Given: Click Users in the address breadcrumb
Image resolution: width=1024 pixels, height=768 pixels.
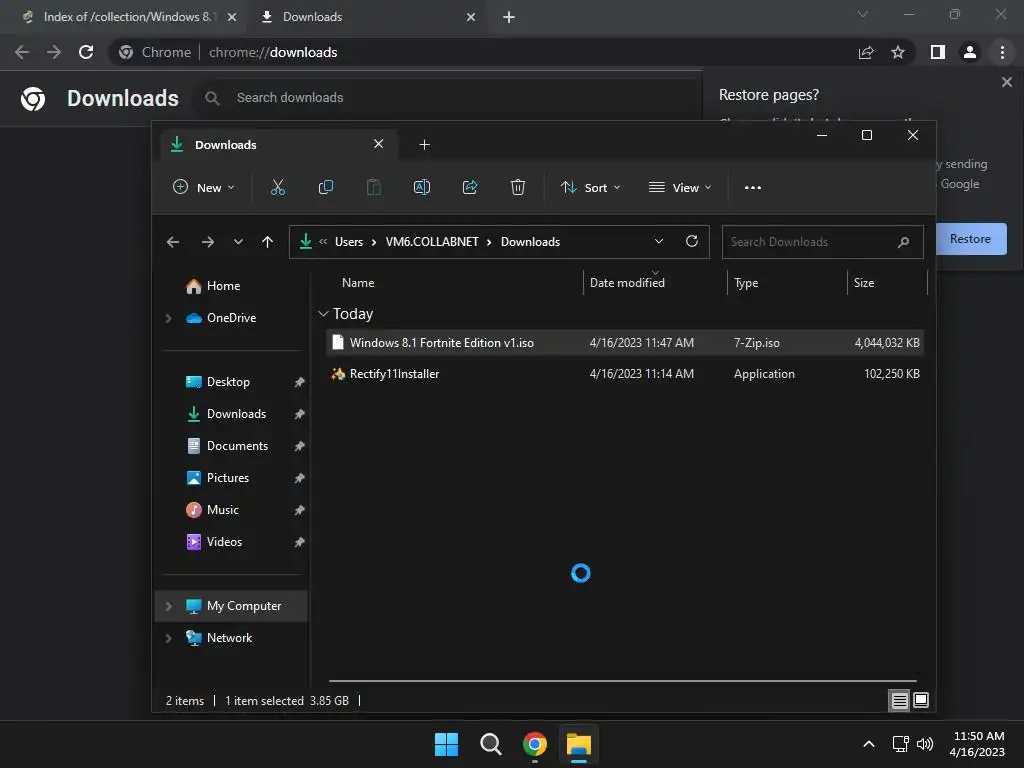Looking at the screenshot, I should pos(349,242).
